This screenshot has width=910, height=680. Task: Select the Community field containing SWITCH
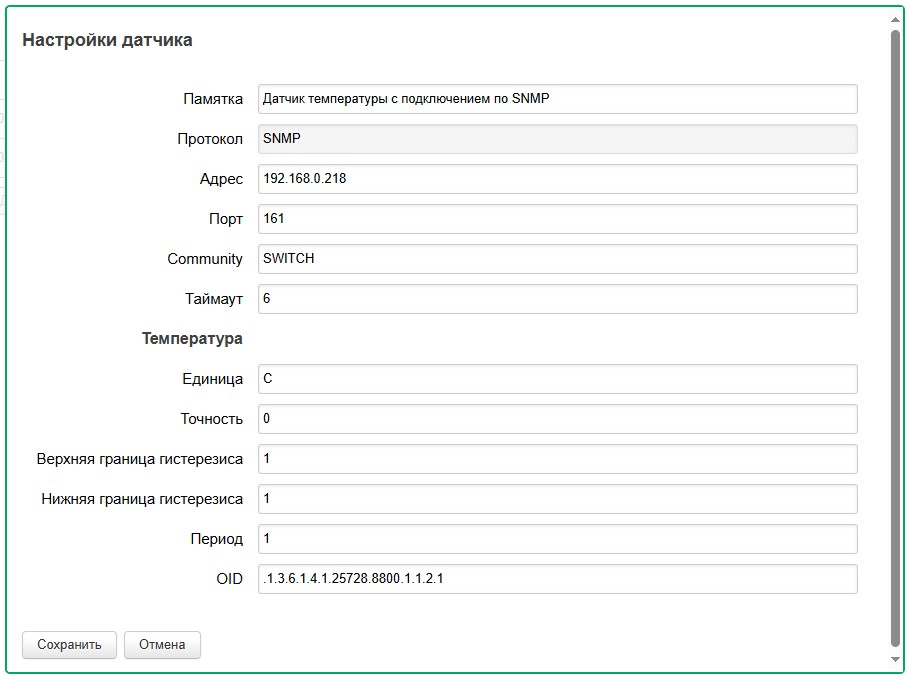pos(557,259)
